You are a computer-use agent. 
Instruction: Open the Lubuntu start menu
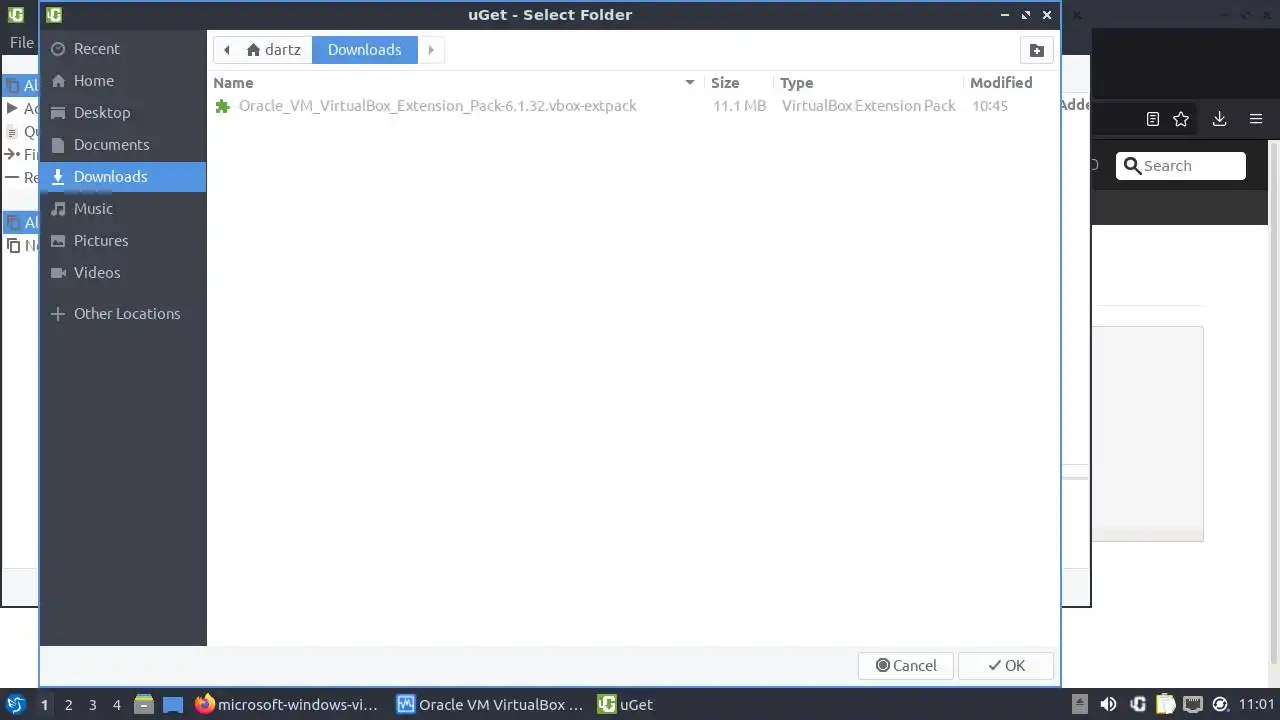click(15, 704)
